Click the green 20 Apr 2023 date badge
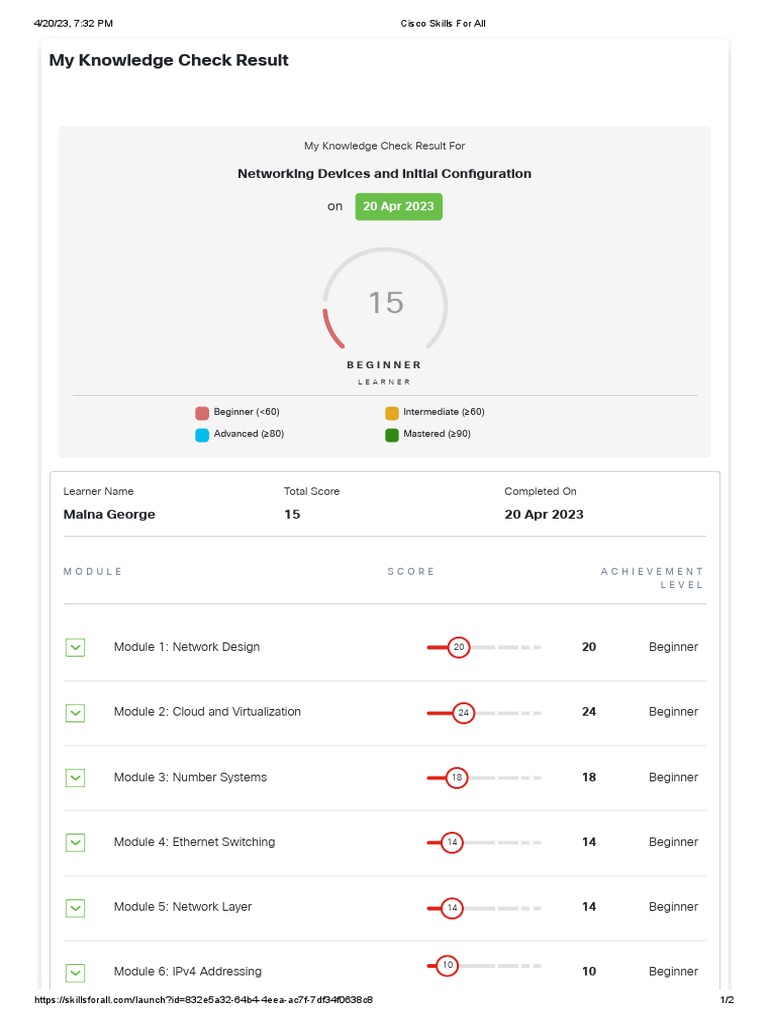 coord(398,207)
